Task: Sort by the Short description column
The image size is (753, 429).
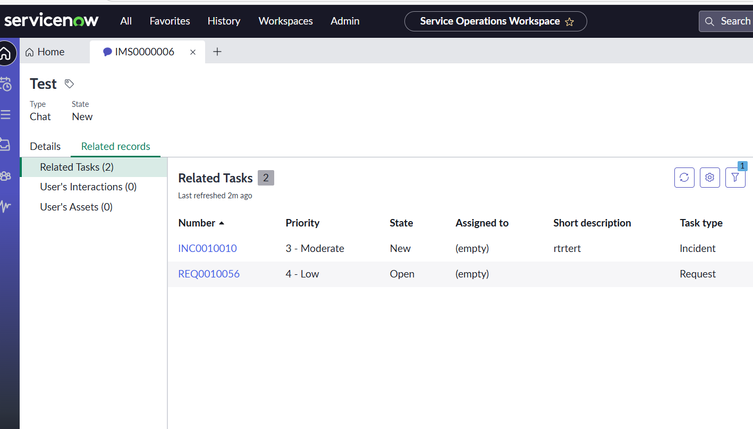Action: 592,223
